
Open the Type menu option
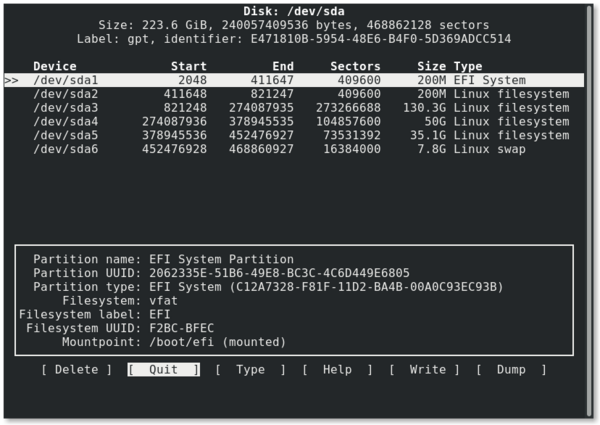250,370
